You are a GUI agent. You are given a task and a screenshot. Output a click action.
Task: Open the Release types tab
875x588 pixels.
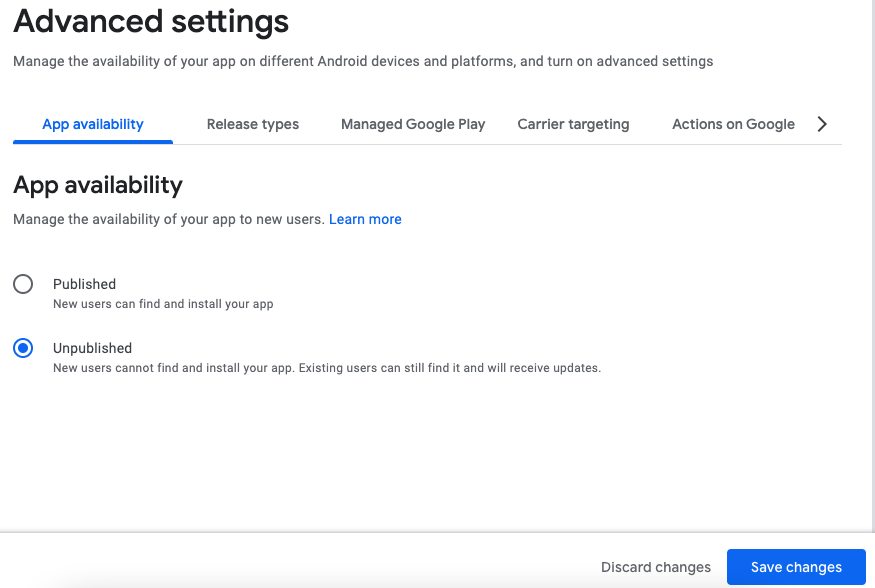pyautogui.click(x=253, y=124)
